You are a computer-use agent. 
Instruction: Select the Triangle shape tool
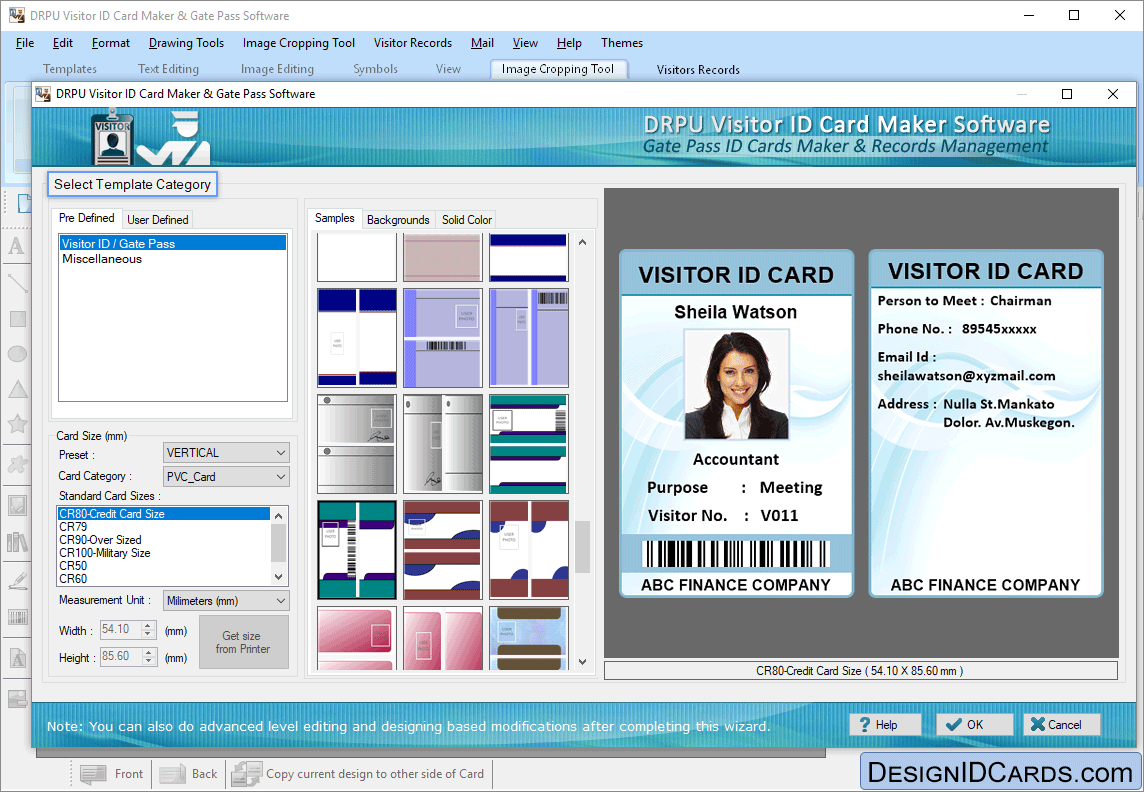pyautogui.click(x=16, y=389)
